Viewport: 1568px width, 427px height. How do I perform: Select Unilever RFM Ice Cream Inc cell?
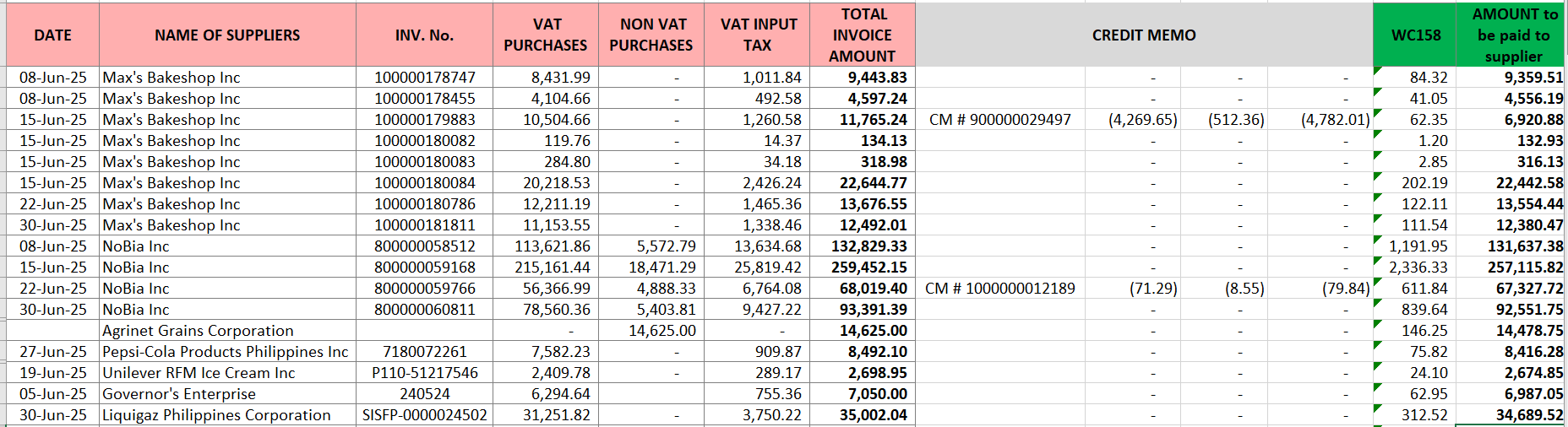coord(227,373)
